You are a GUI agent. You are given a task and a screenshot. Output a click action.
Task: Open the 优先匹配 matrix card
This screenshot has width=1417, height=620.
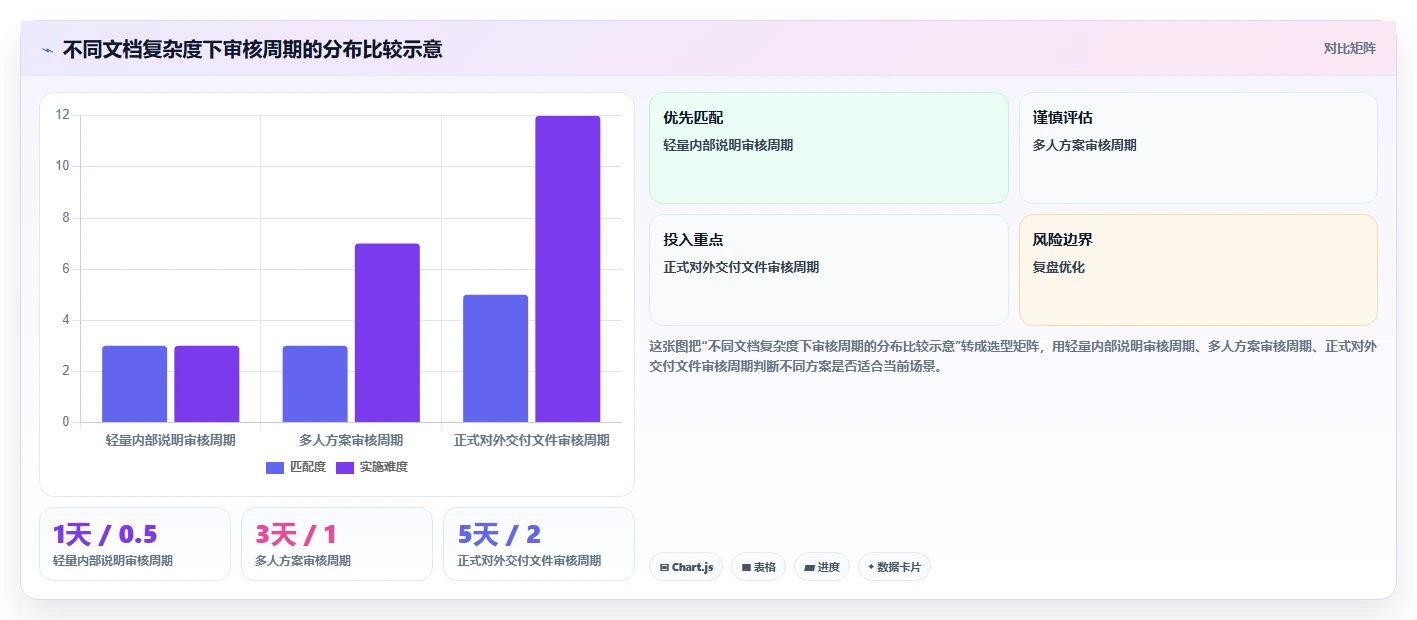pyautogui.click(x=829, y=148)
